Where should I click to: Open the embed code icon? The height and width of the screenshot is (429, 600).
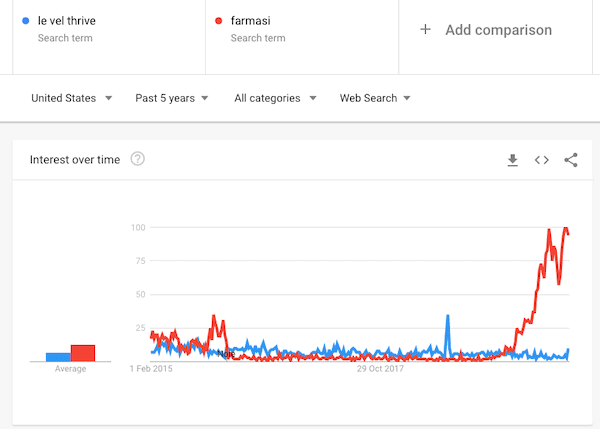541,160
